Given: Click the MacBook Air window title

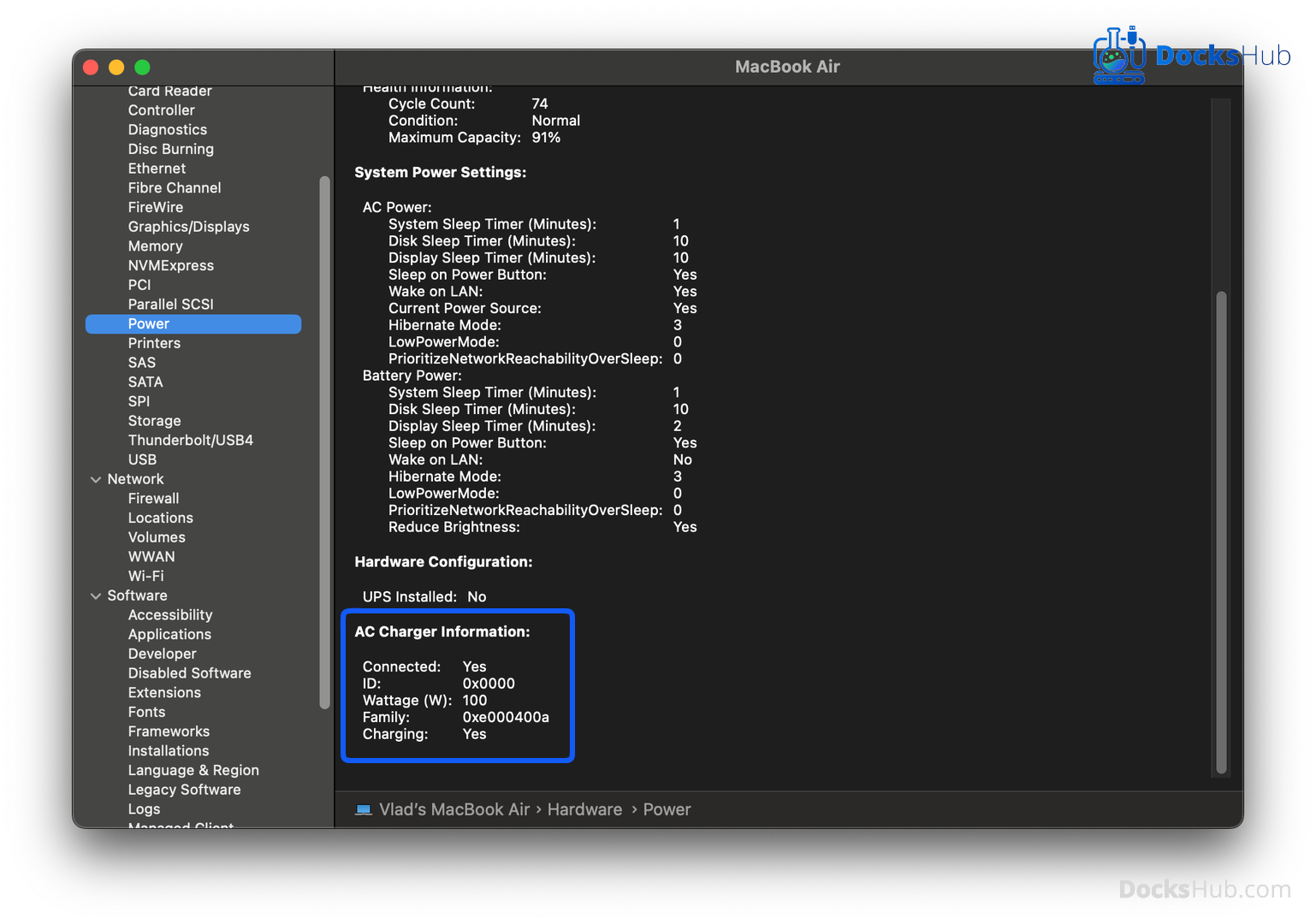Looking at the screenshot, I should click(x=787, y=67).
